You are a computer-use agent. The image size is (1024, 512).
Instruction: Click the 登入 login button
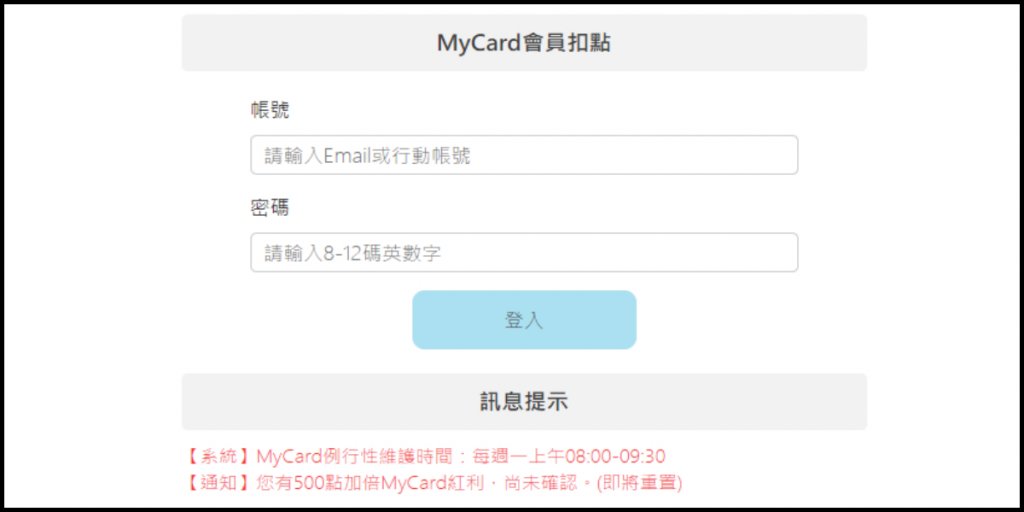(x=524, y=319)
